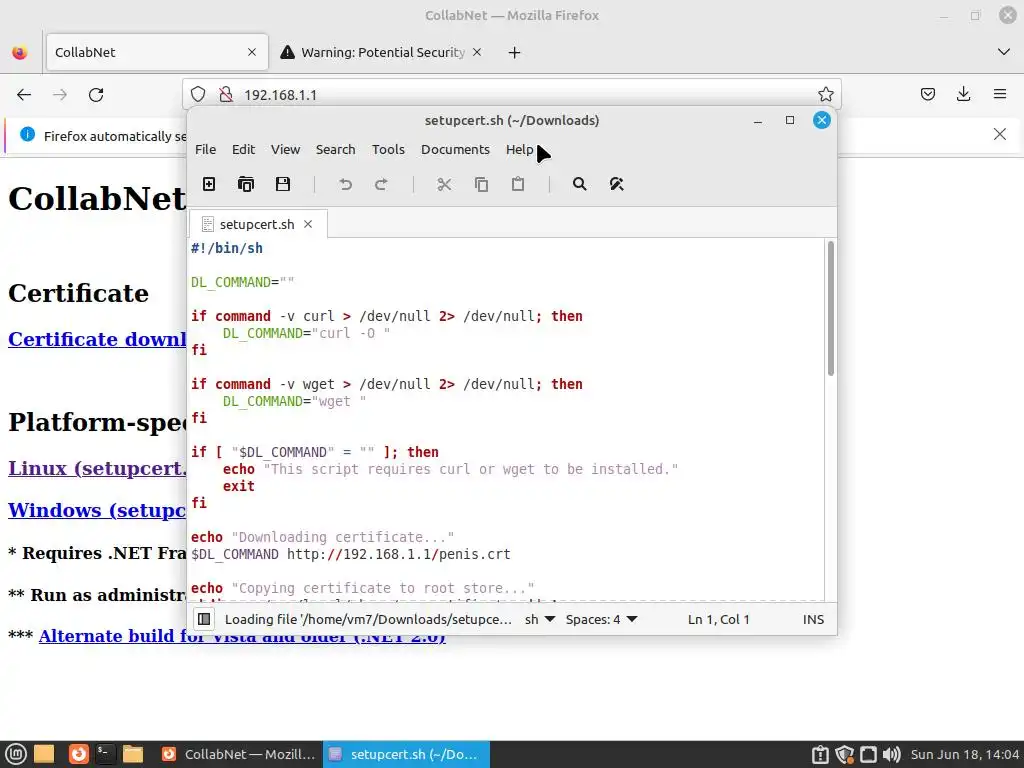
Task: Open Firefox application hamburger menu
Action: pos(1000,95)
